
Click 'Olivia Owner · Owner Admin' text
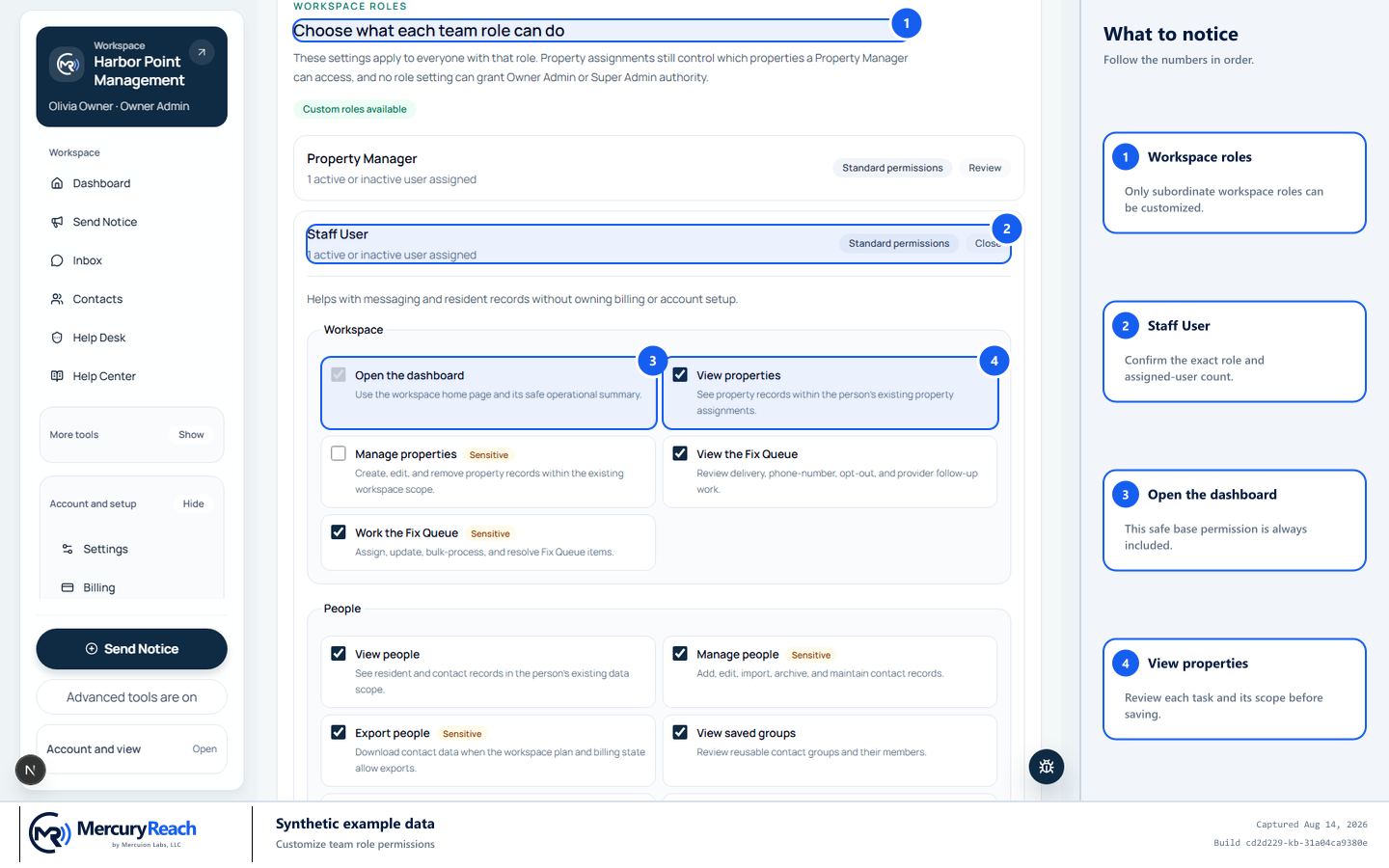tap(119, 106)
